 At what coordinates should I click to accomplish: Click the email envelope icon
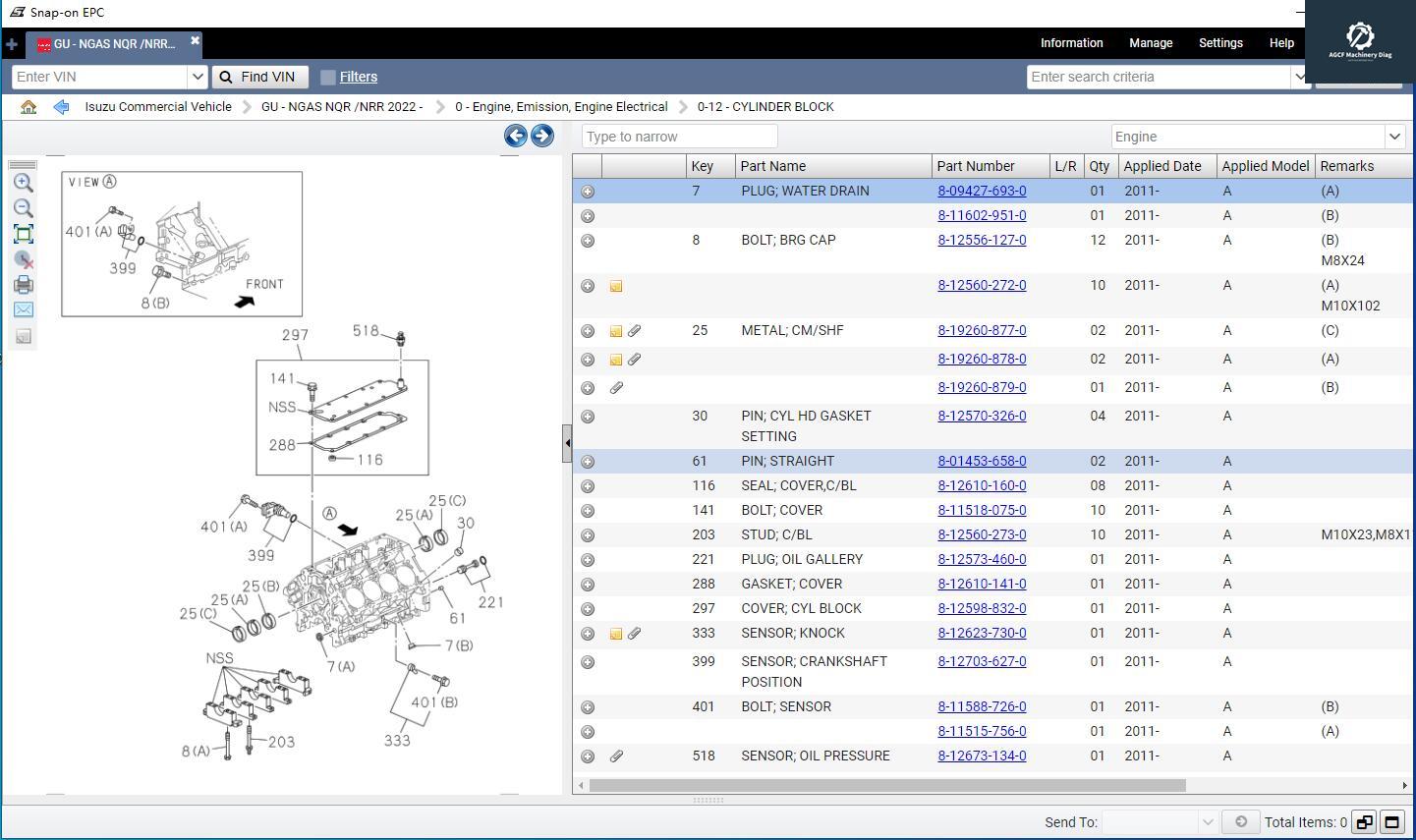coord(24,309)
